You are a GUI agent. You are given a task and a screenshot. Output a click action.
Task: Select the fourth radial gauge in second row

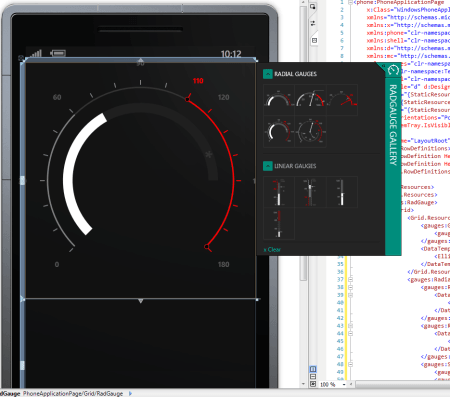(x=279, y=131)
